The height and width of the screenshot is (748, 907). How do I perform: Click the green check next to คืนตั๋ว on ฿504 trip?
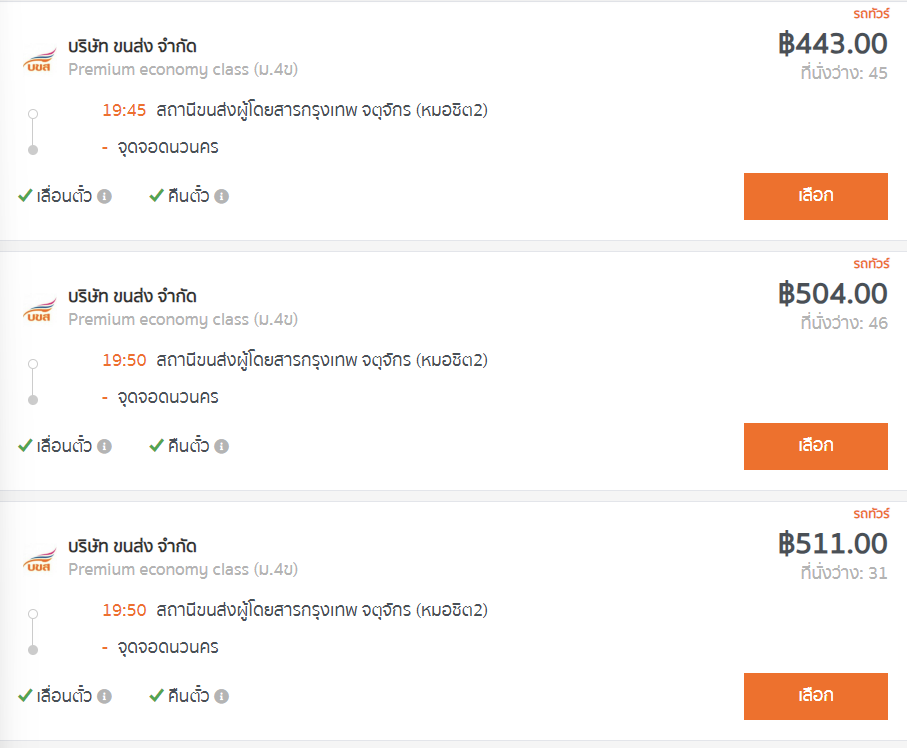click(x=156, y=445)
